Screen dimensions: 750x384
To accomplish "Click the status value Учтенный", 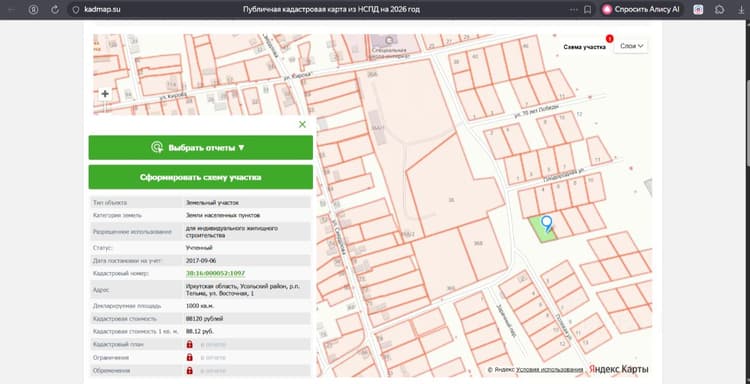I will (x=199, y=248).
